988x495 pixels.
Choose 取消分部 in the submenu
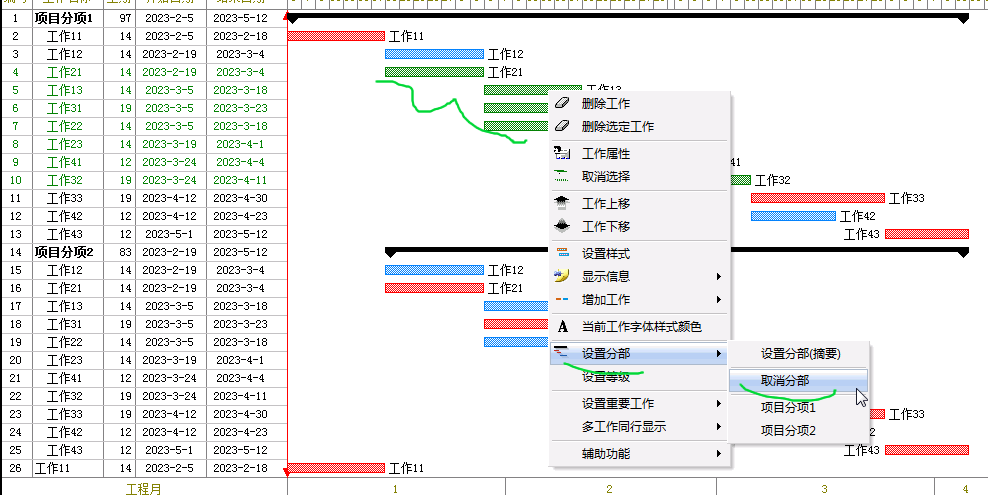pos(785,381)
